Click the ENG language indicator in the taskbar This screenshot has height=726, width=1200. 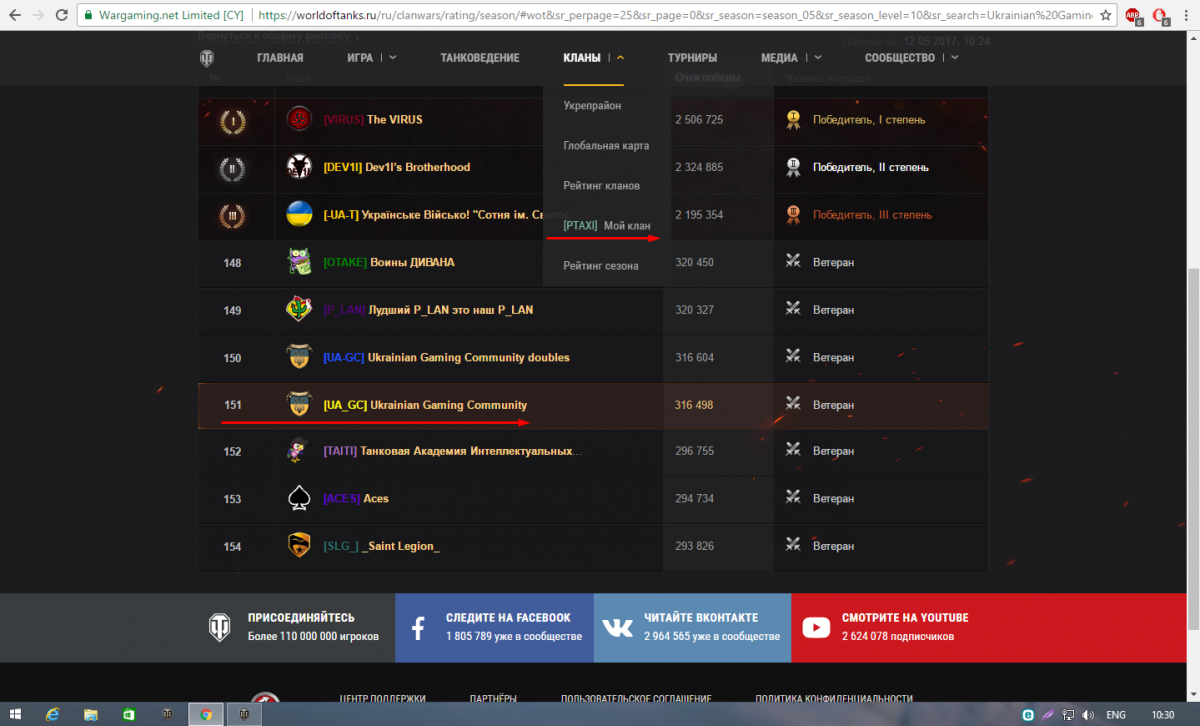click(1115, 714)
